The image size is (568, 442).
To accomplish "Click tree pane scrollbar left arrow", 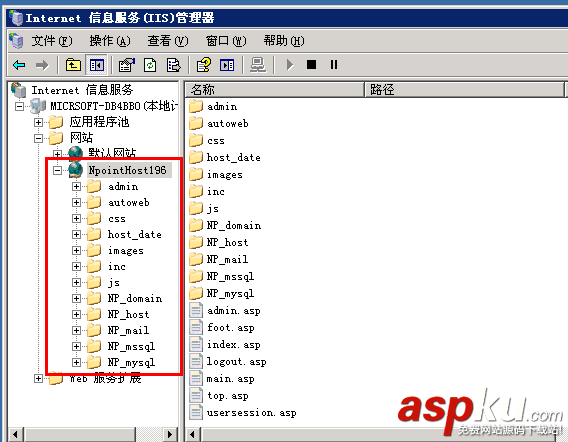I will pyautogui.click(x=16, y=434).
